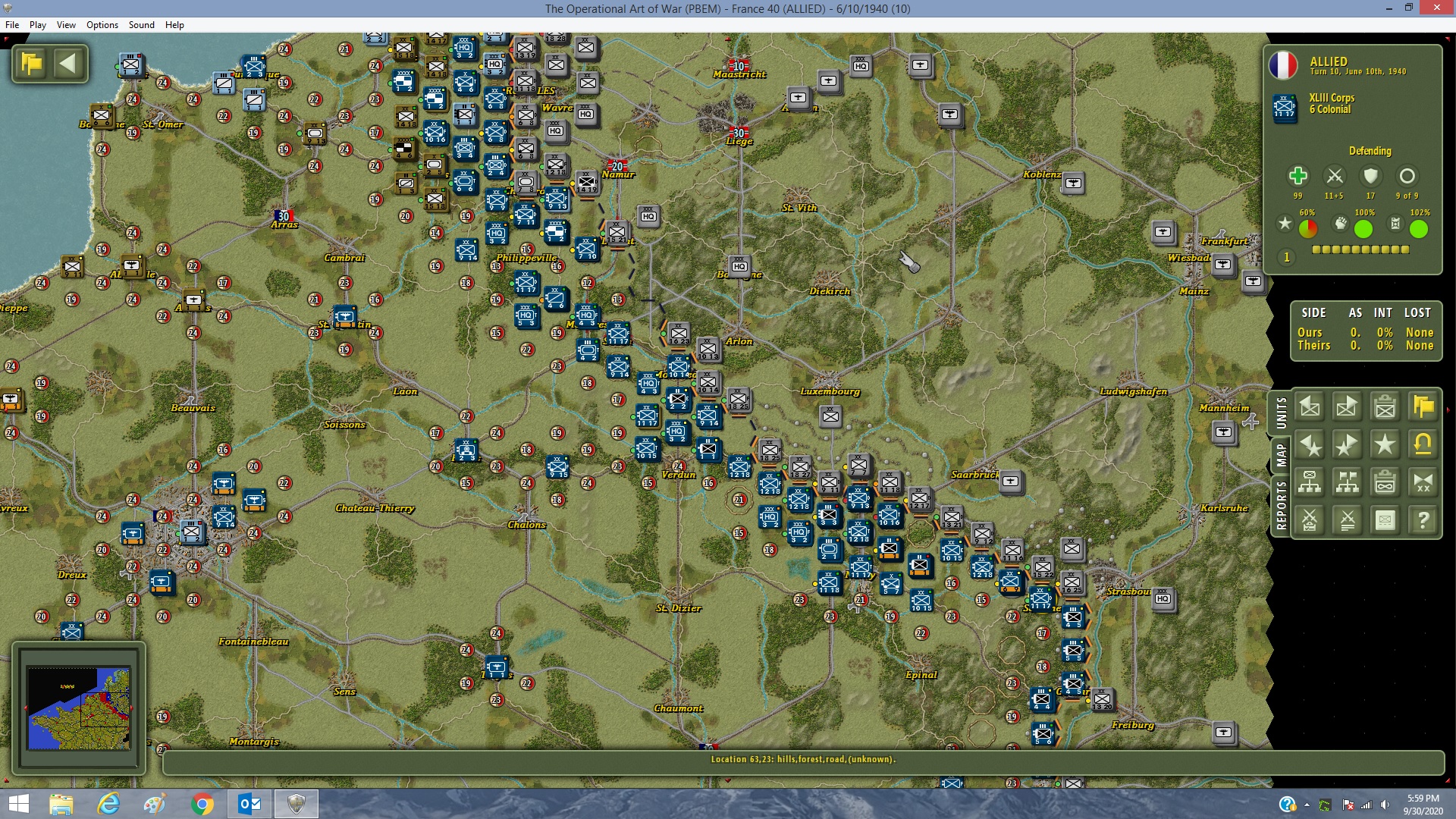
Task: Click the minimap thumbnail of France
Action: pos(79,708)
